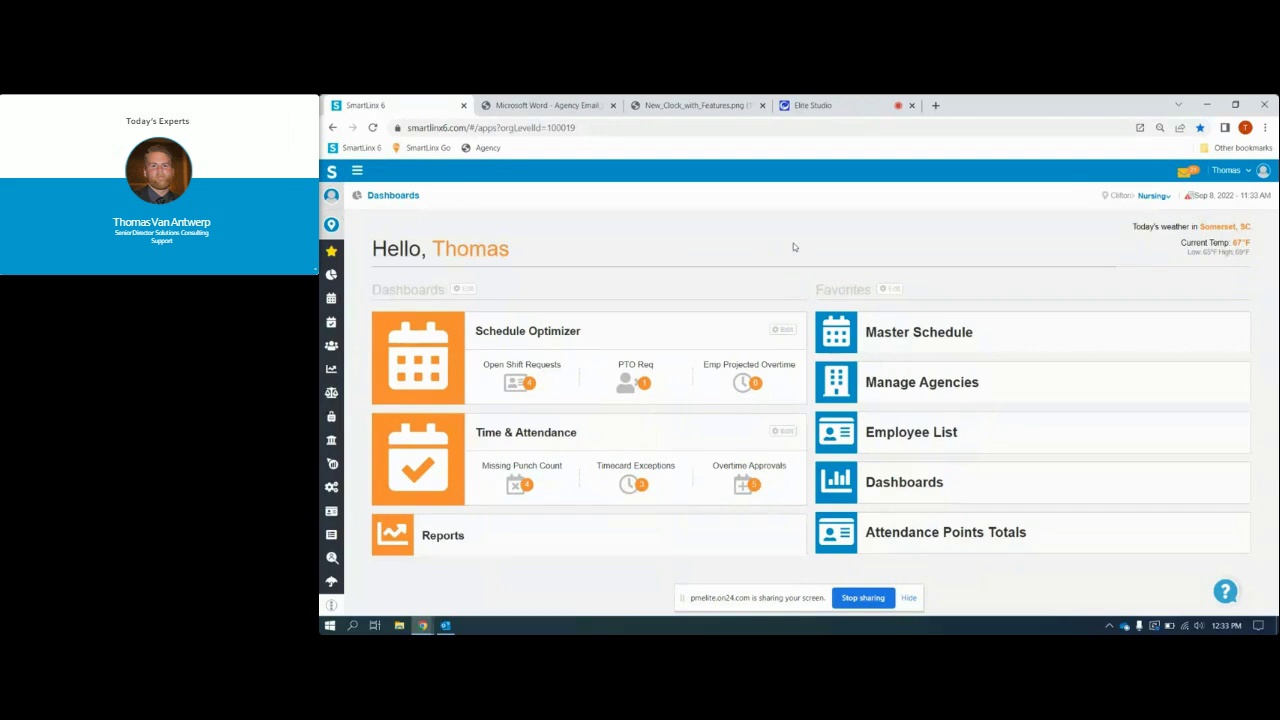
Task: Click the share icon in the address bar
Action: (x=1180, y=128)
